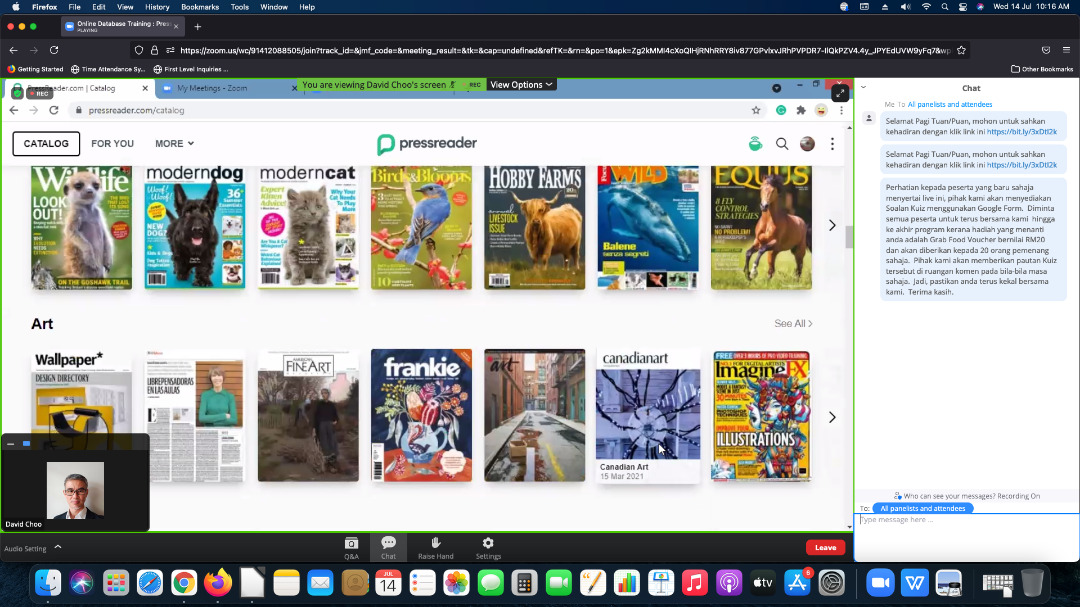Viewport: 1080px width, 607px height.
Task: Open macOS Control Center
Action: [962, 7]
